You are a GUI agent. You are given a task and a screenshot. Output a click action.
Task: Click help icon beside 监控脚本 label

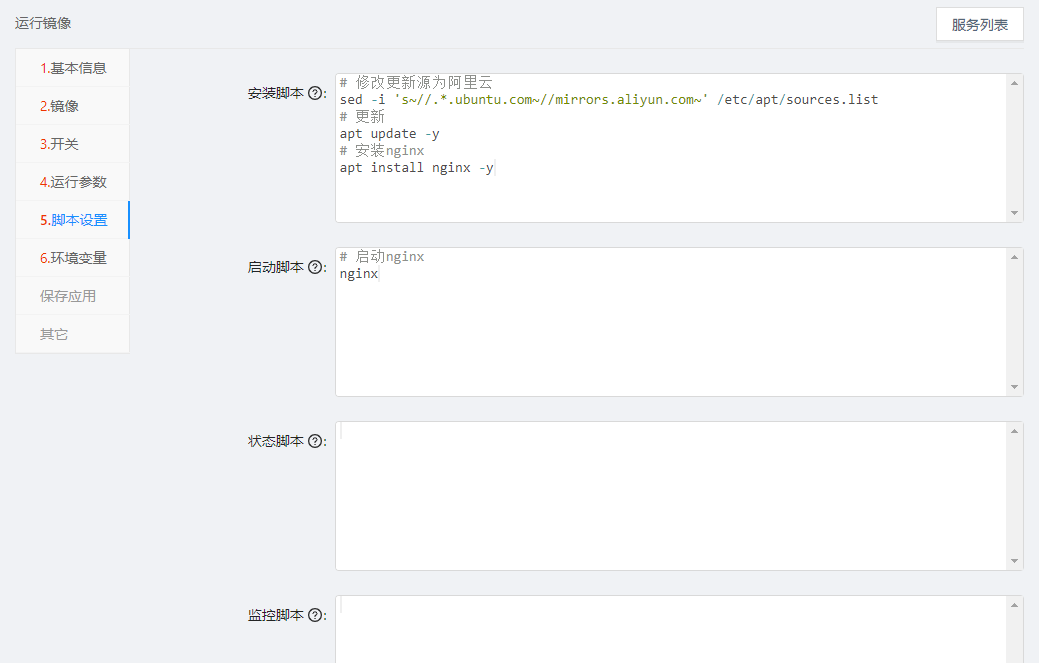315,615
